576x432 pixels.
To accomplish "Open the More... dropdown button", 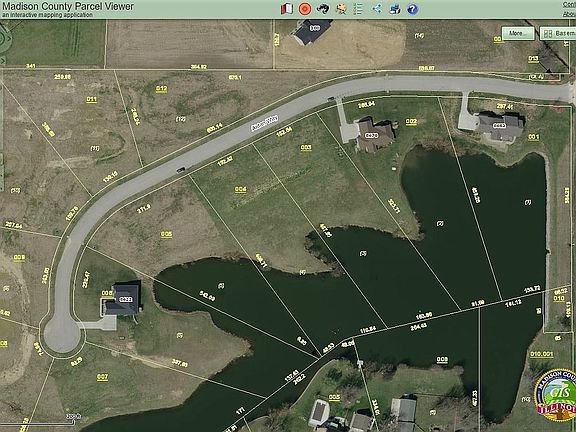I will [x=518, y=33].
